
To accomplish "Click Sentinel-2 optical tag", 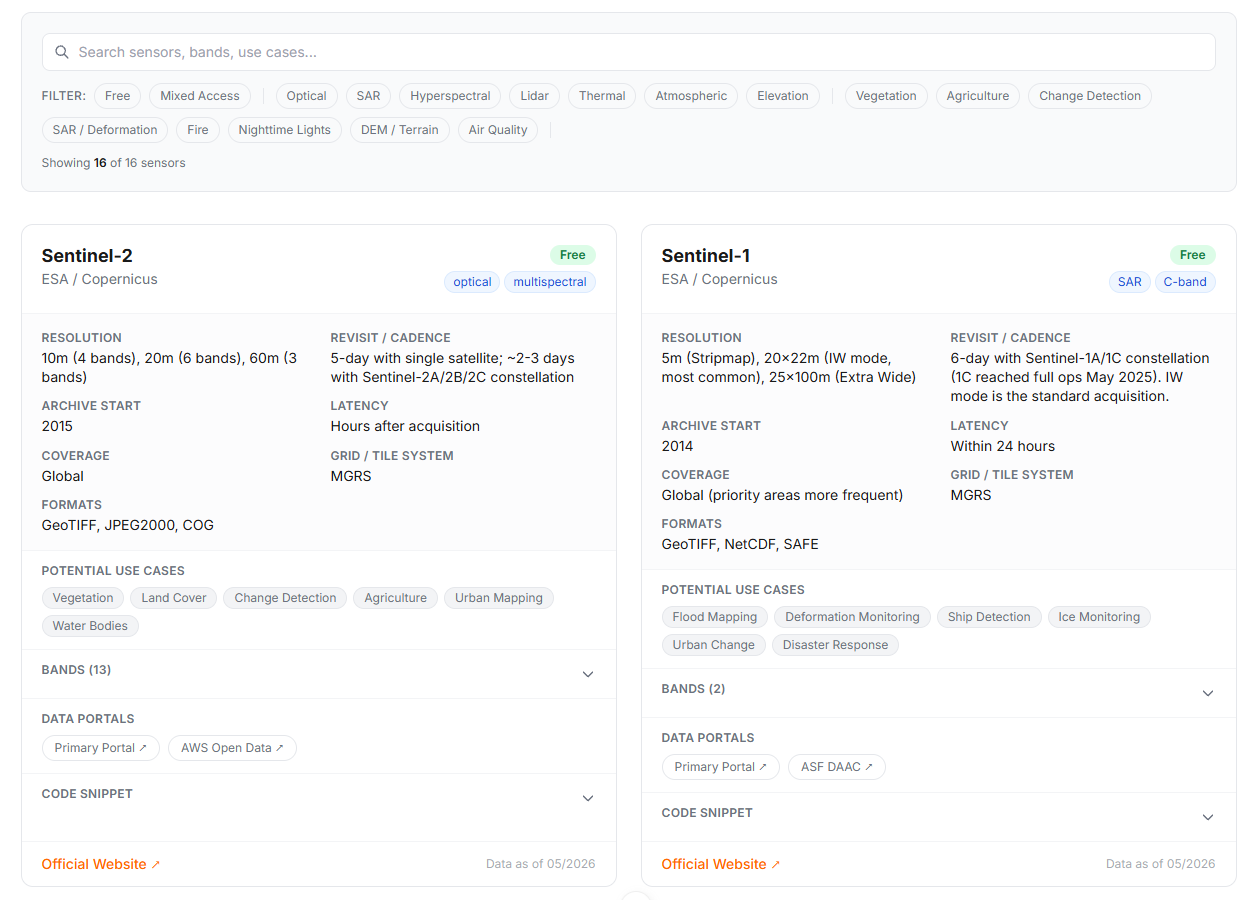I will coord(472,282).
